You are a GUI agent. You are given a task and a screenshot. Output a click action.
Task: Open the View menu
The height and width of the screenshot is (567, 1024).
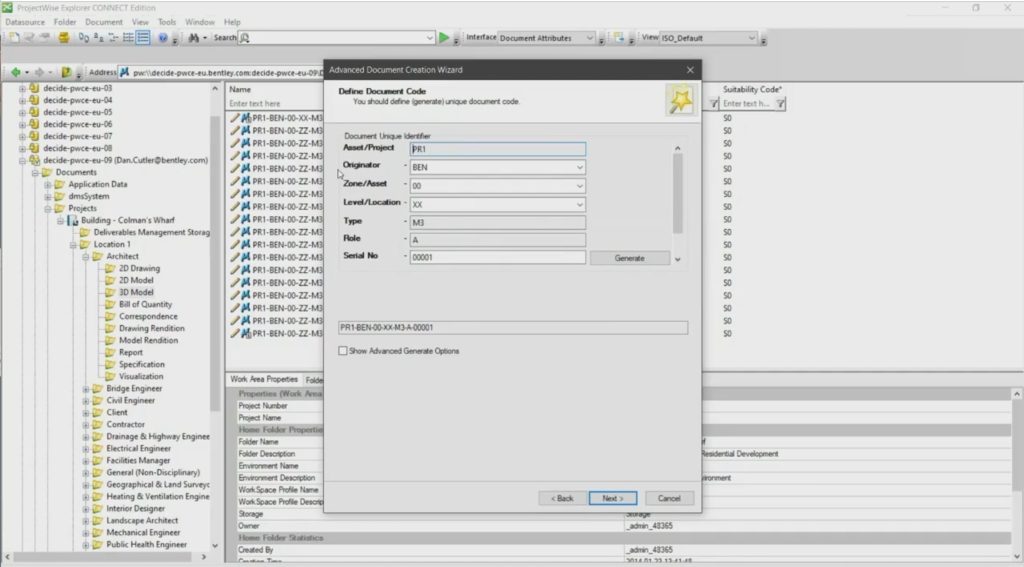[140, 22]
